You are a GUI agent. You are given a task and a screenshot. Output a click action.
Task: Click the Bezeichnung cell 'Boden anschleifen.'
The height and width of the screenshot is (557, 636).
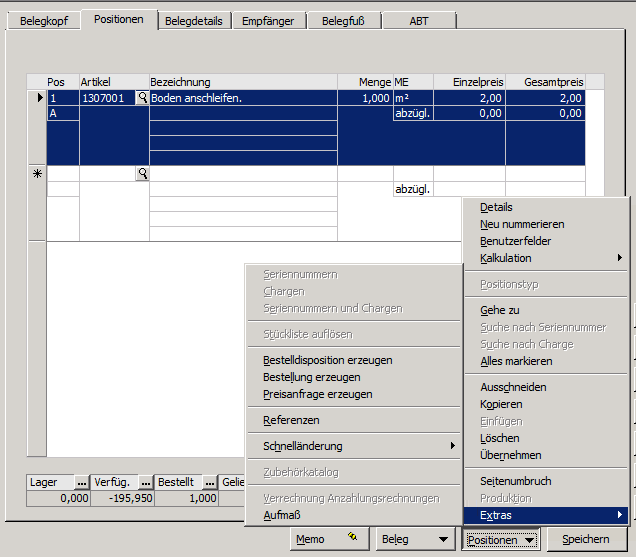(242, 98)
